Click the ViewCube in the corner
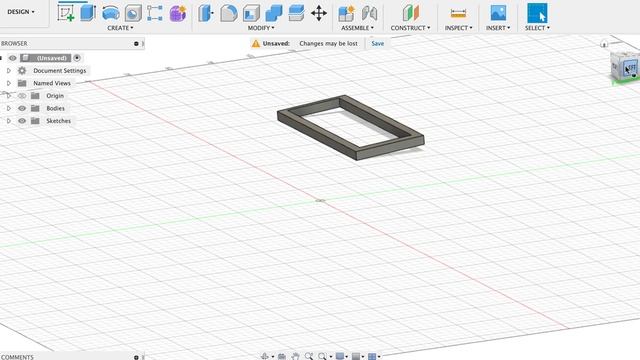Screen dimensions: 640x360 625,67
